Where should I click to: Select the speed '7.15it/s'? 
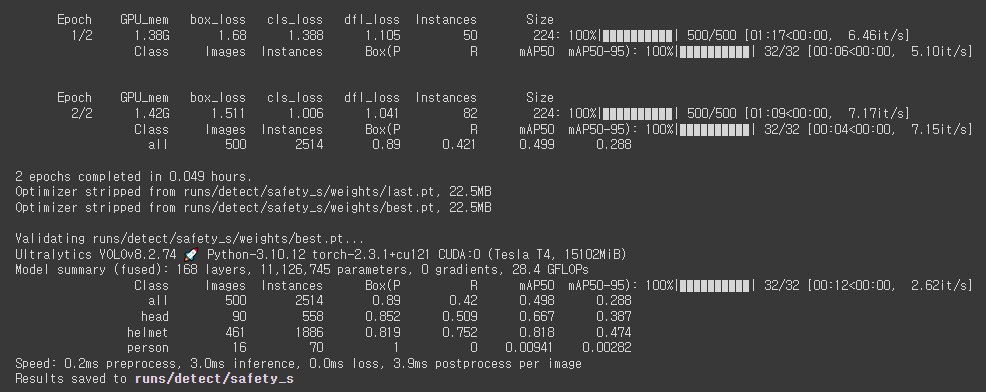941,129
